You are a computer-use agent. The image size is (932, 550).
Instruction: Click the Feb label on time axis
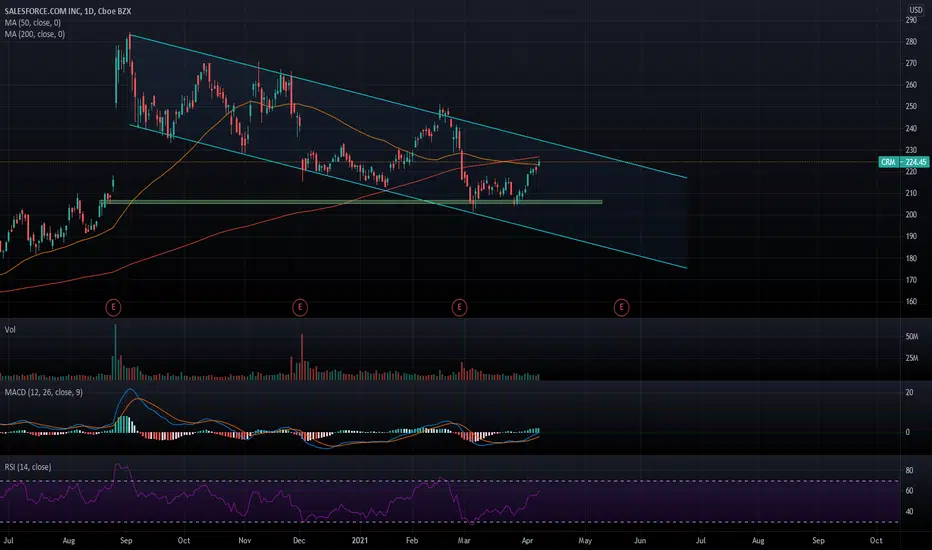point(412,540)
